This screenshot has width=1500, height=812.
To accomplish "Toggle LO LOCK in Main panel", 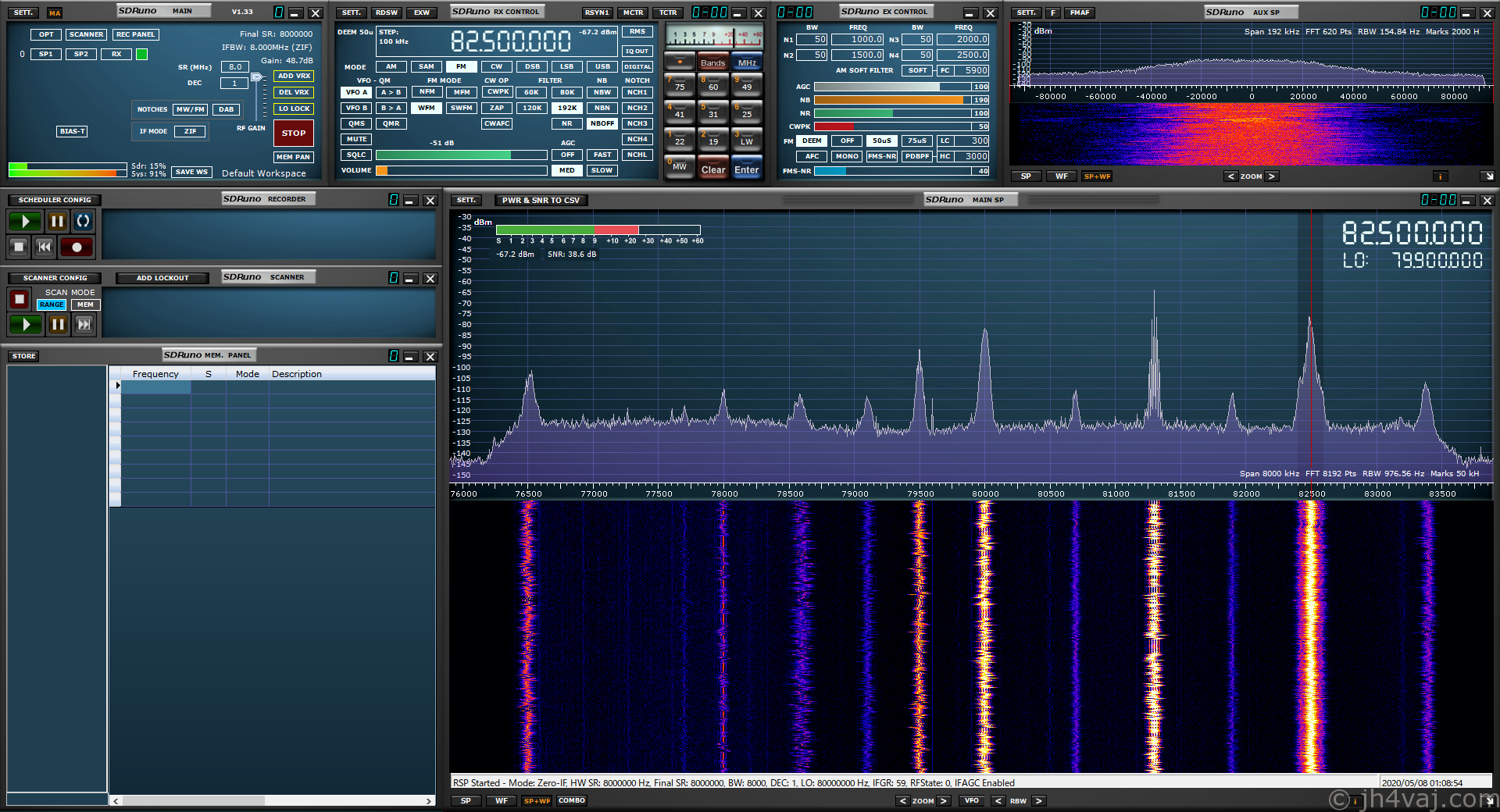I will click(x=294, y=109).
